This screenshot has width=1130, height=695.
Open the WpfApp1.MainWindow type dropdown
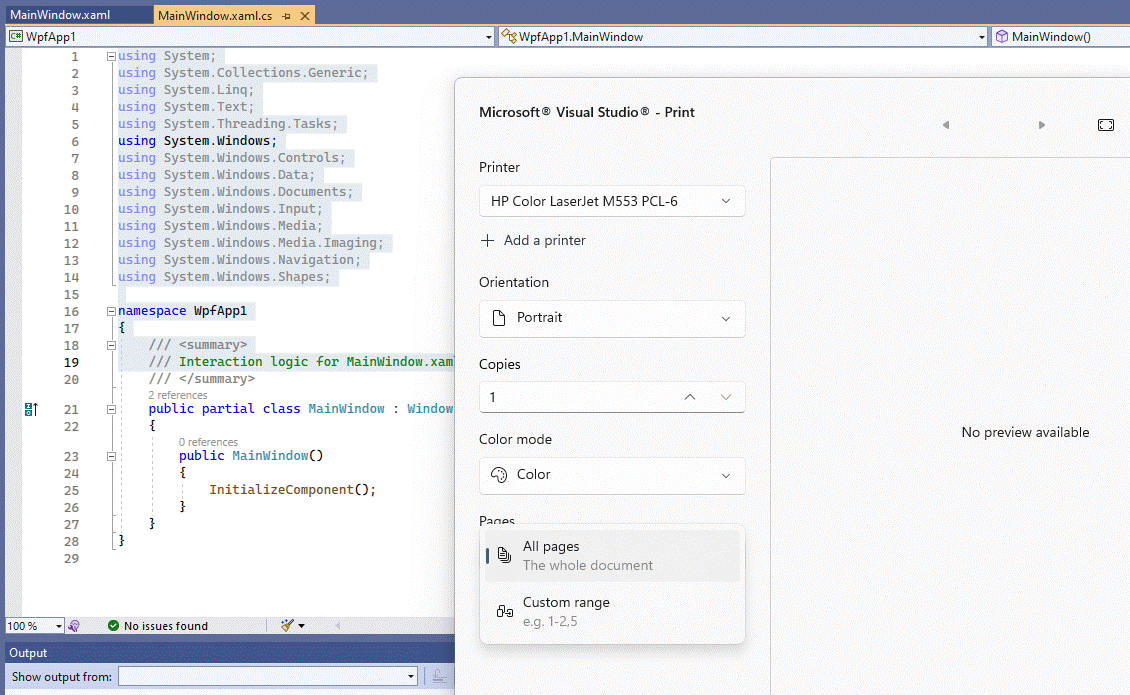tap(982, 37)
